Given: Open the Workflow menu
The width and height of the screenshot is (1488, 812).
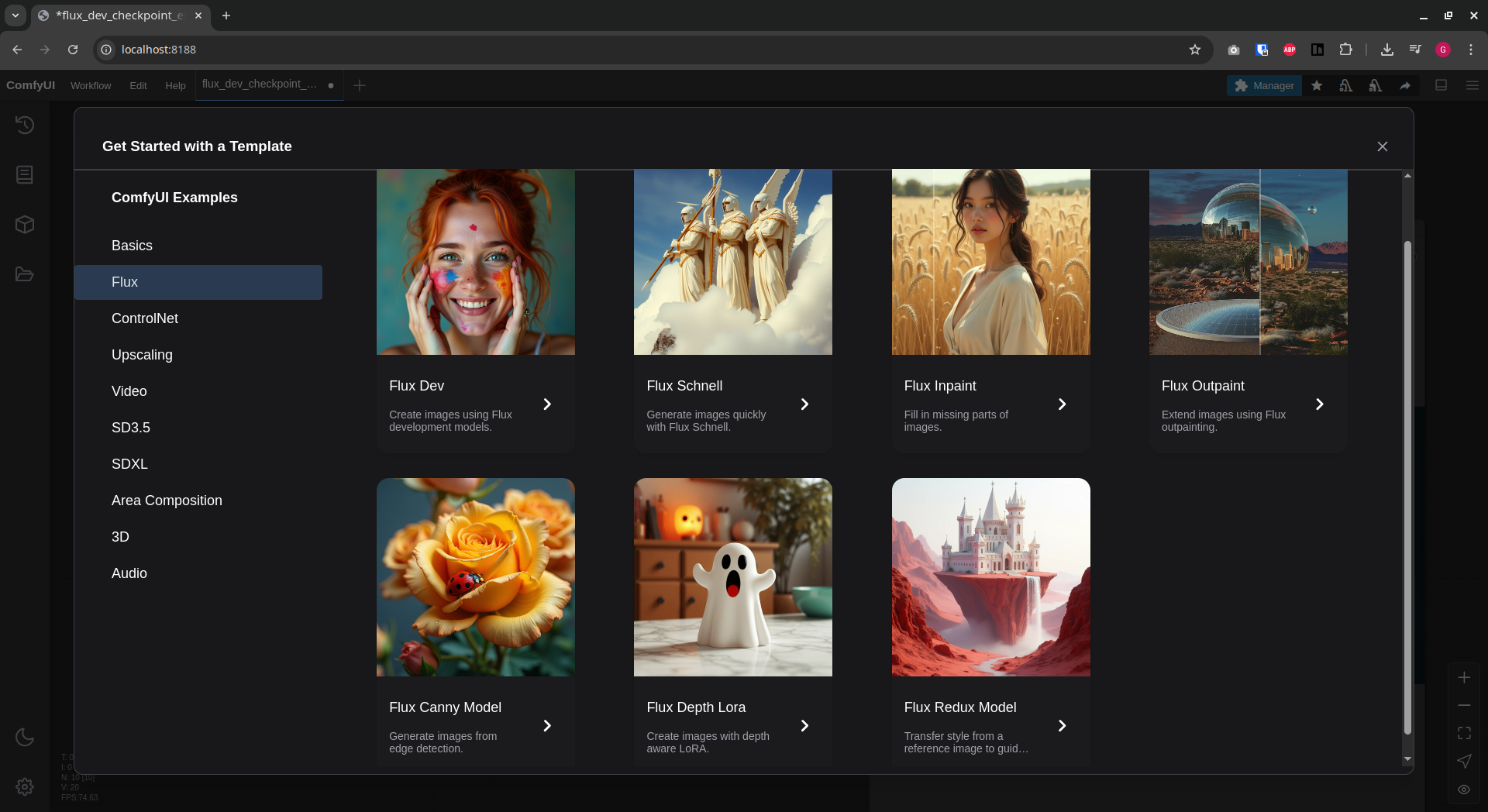Looking at the screenshot, I should (90, 85).
